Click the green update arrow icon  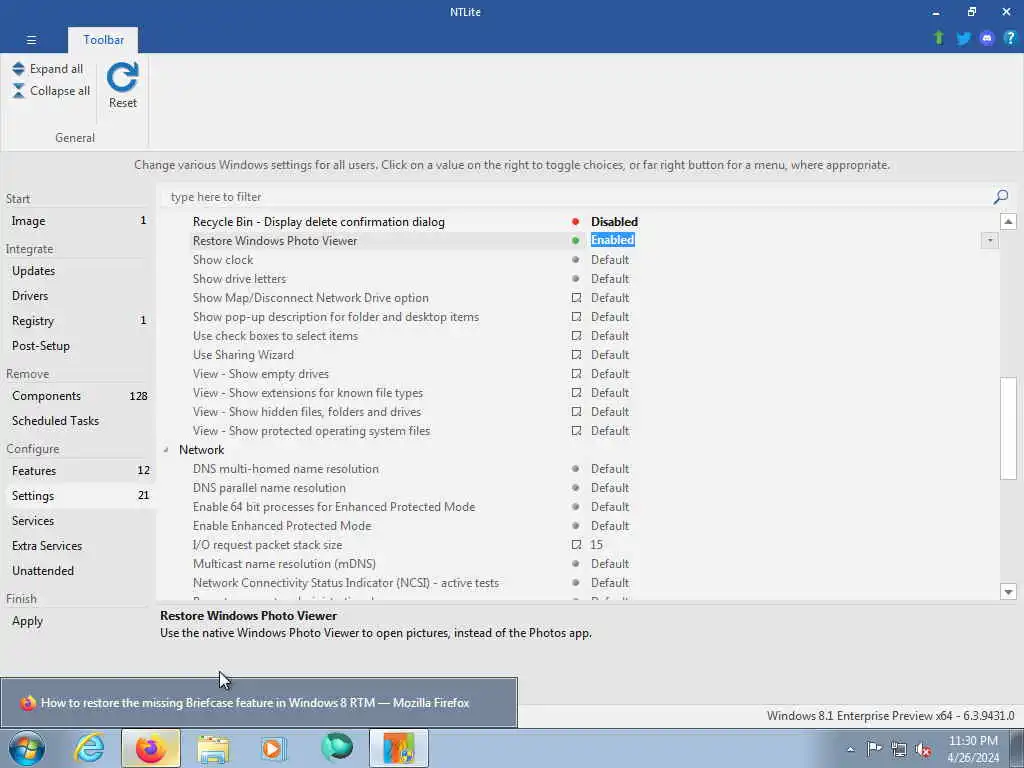[x=939, y=38]
